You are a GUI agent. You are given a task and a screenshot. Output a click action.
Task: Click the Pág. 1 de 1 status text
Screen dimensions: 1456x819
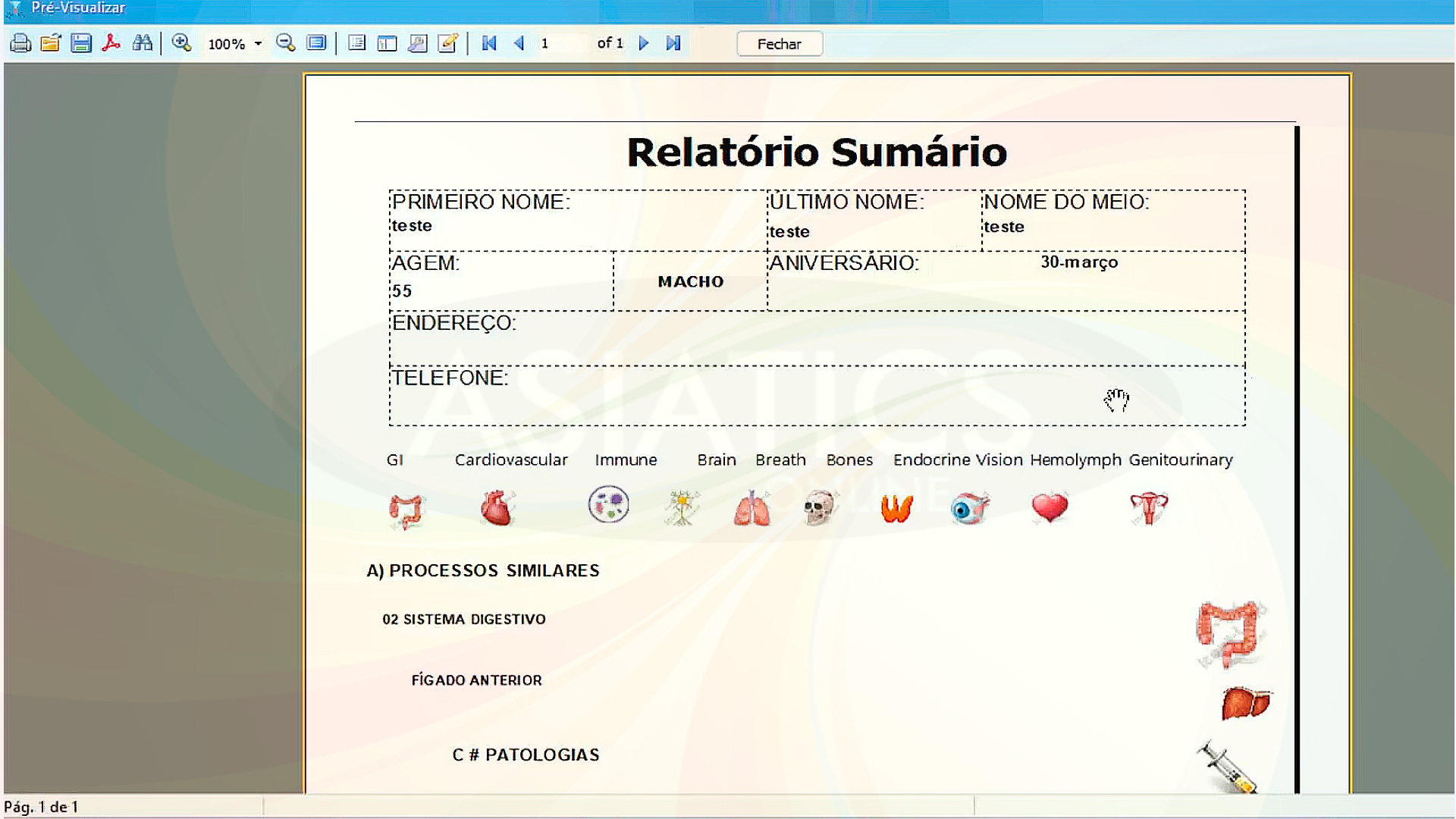[x=41, y=807]
